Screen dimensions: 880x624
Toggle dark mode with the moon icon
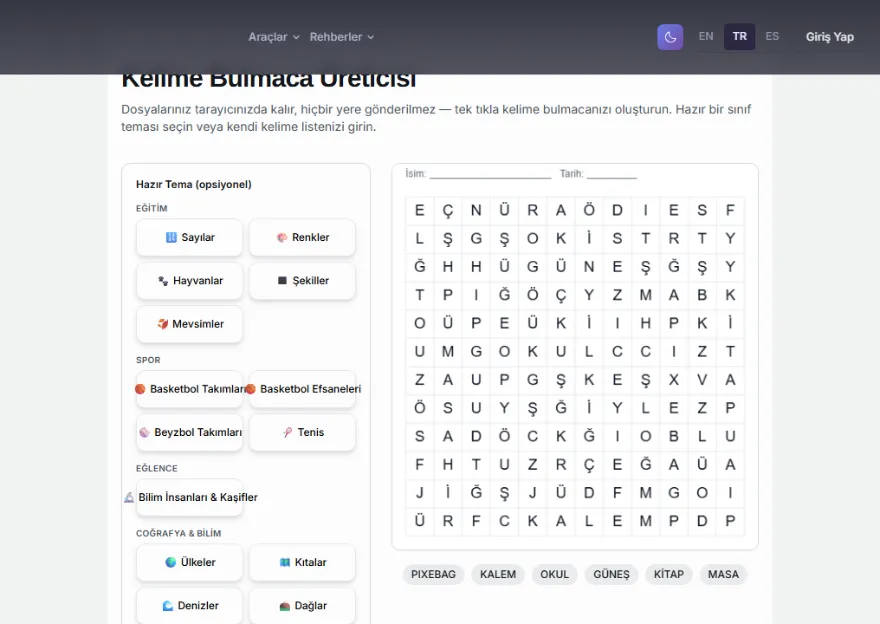click(x=670, y=37)
